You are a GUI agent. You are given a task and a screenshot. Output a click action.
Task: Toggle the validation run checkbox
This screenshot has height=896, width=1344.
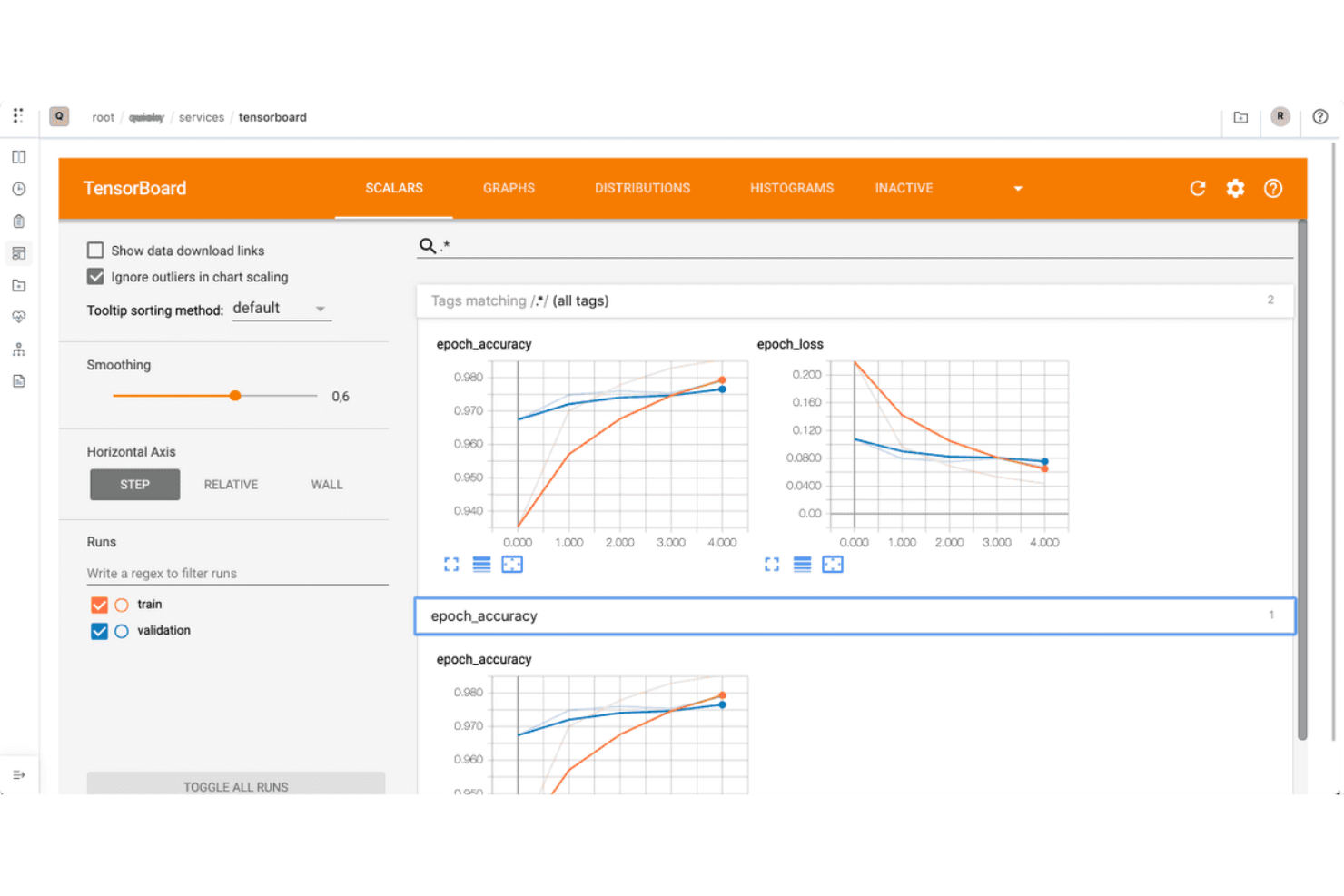click(99, 631)
